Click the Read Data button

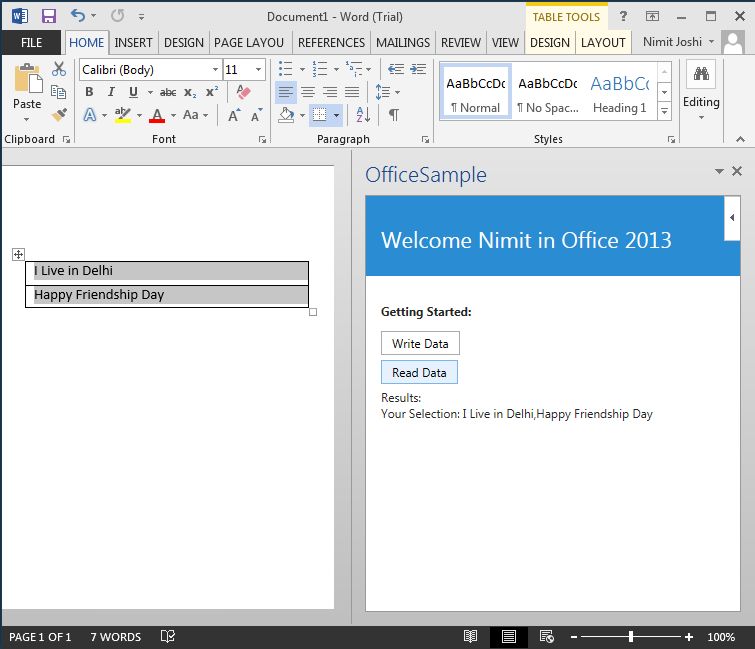coord(419,372)
